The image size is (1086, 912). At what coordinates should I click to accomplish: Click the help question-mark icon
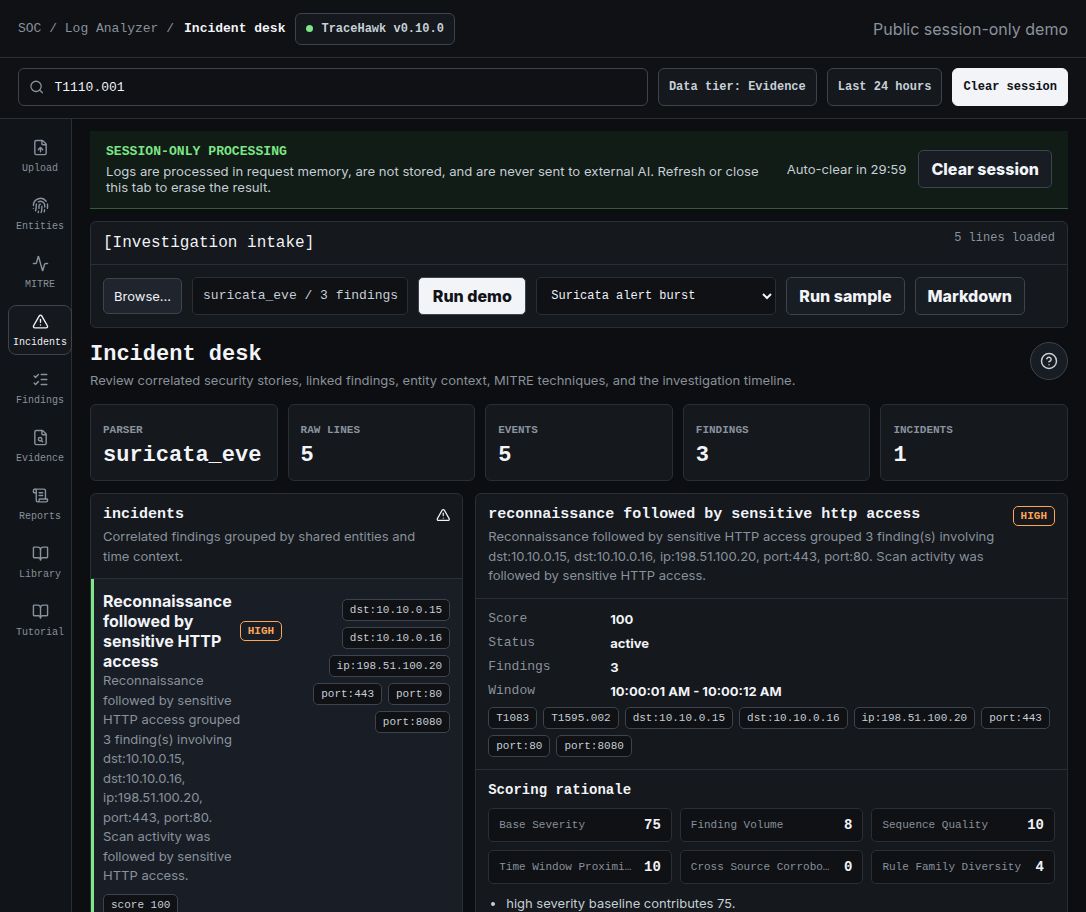click(1049, 361)
